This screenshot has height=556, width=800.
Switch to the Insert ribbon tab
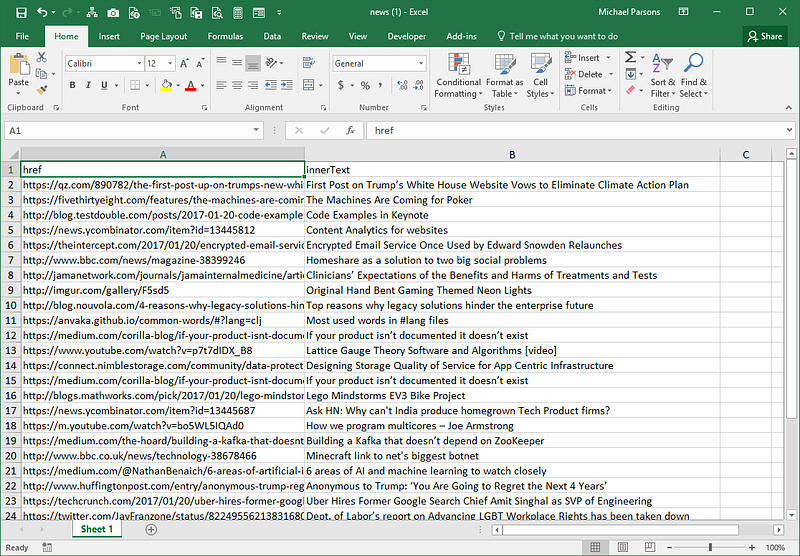coord(109,36)
